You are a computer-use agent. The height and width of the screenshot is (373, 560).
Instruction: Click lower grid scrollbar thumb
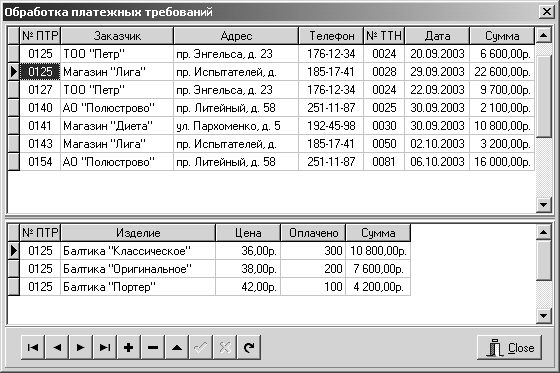coord(544,260)
